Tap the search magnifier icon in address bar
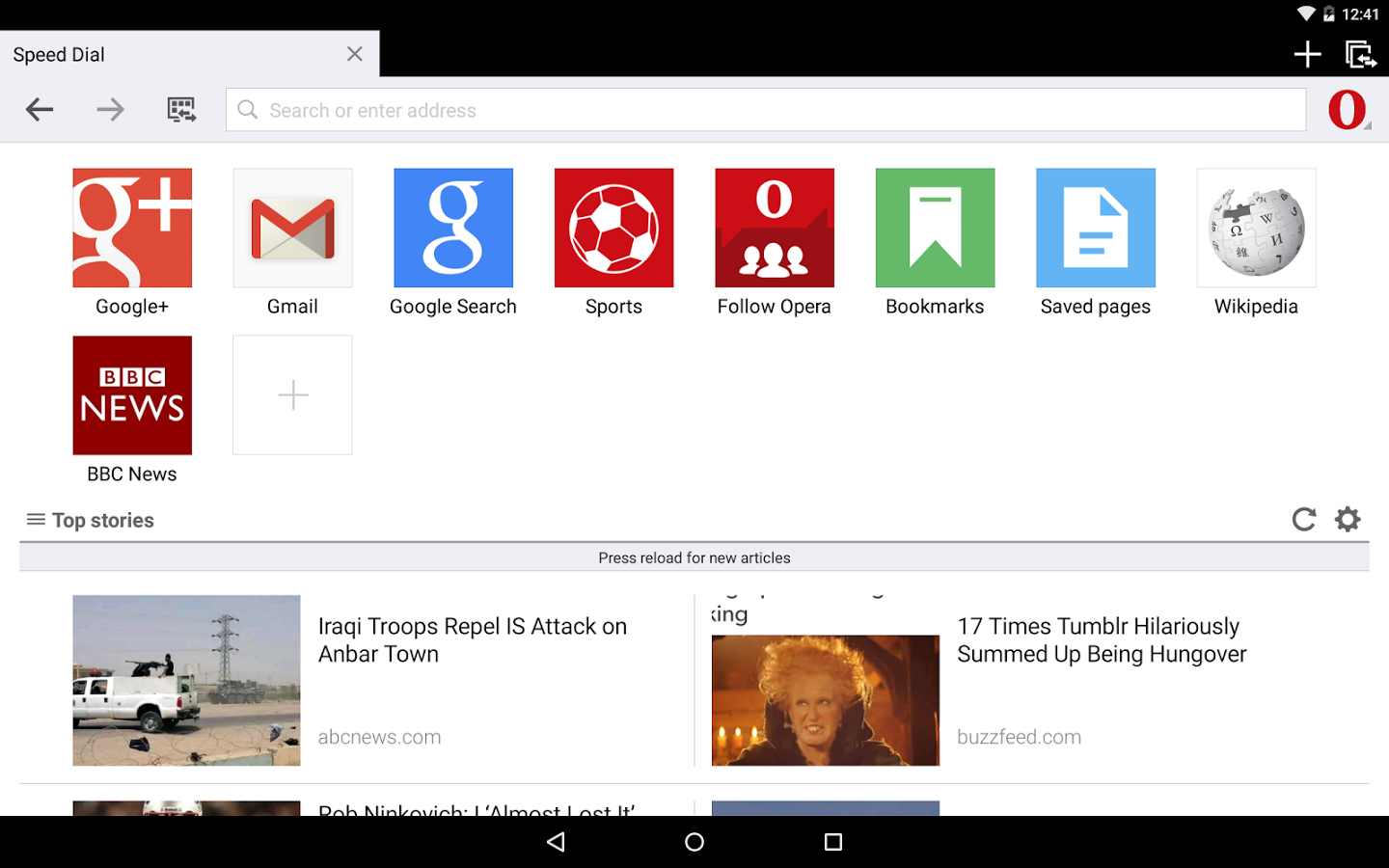Image resolution: width=1389 pixels, height=868 pixels. click(248, 110)
